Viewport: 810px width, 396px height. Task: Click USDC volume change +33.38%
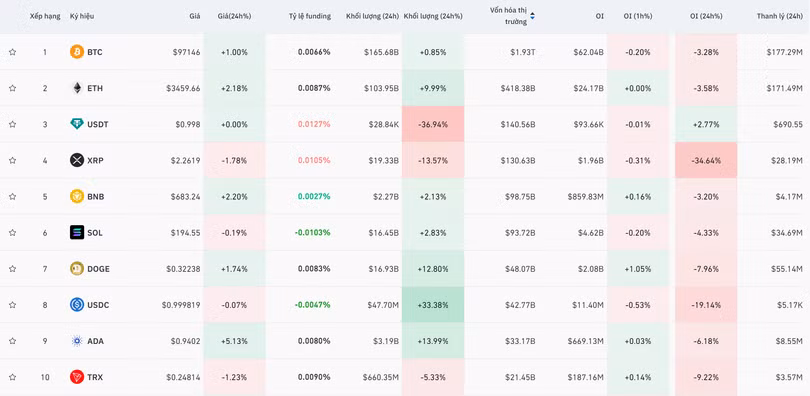[x=433, y=305]
